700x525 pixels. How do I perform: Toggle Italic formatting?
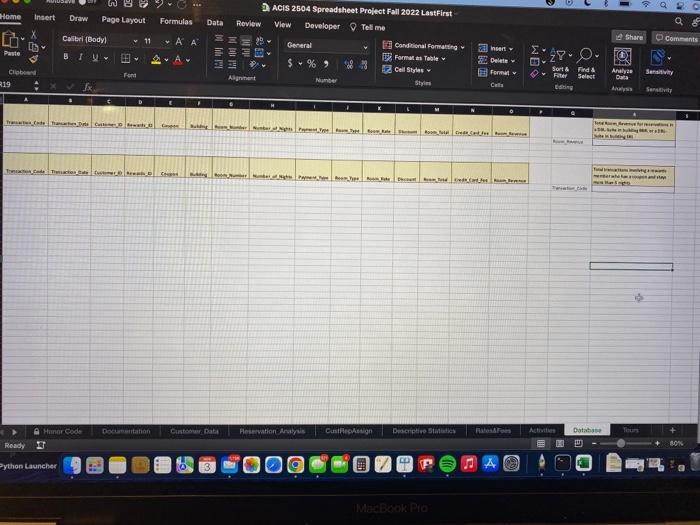tap(80, 57)
